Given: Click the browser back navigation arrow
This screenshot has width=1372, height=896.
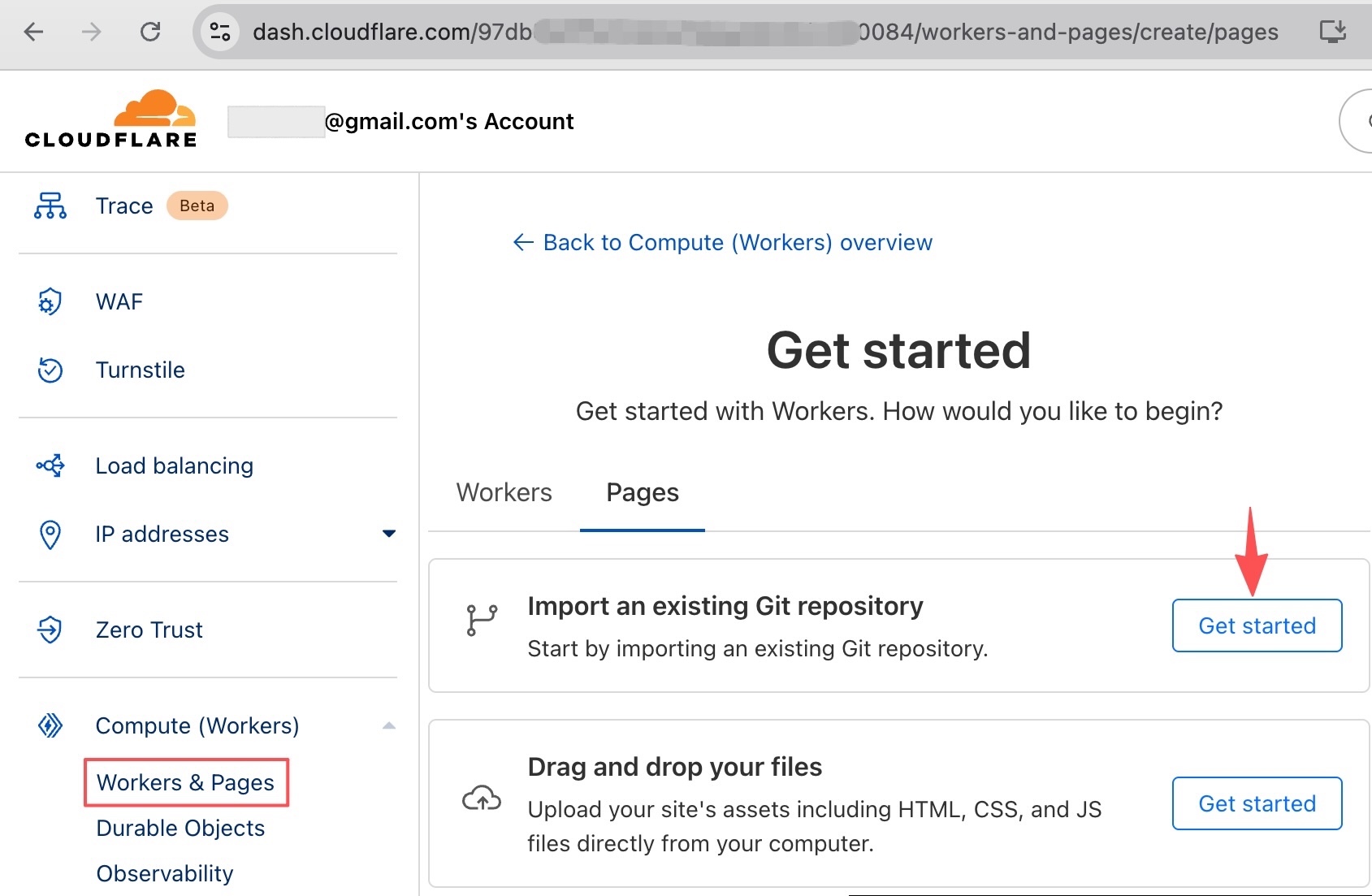Looking at the screenshot, I should click(32, 32).
